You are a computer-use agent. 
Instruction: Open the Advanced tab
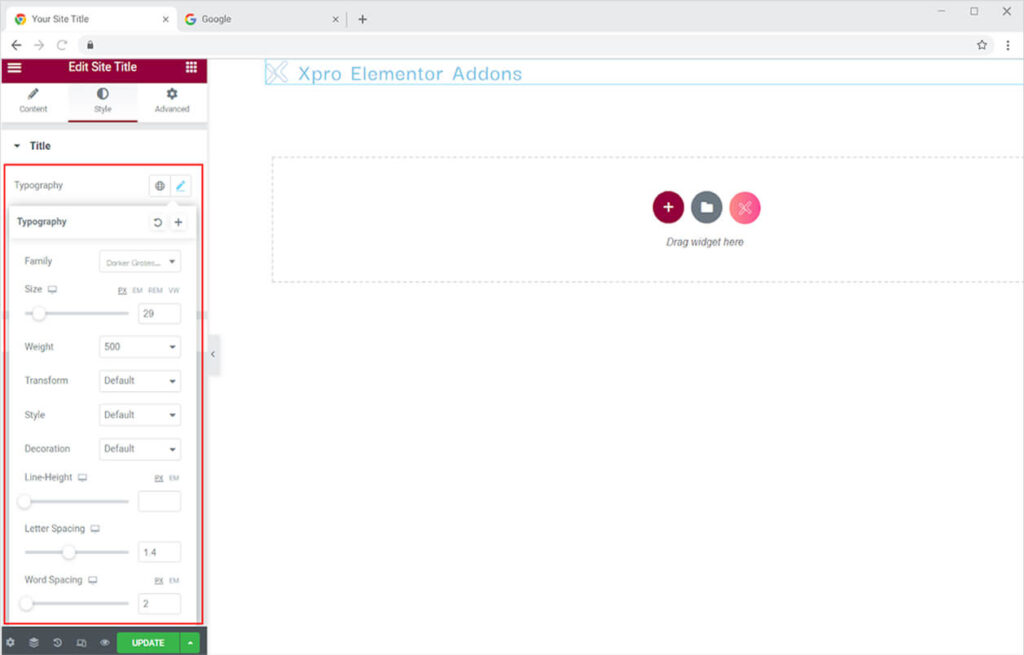coord(172,100)
